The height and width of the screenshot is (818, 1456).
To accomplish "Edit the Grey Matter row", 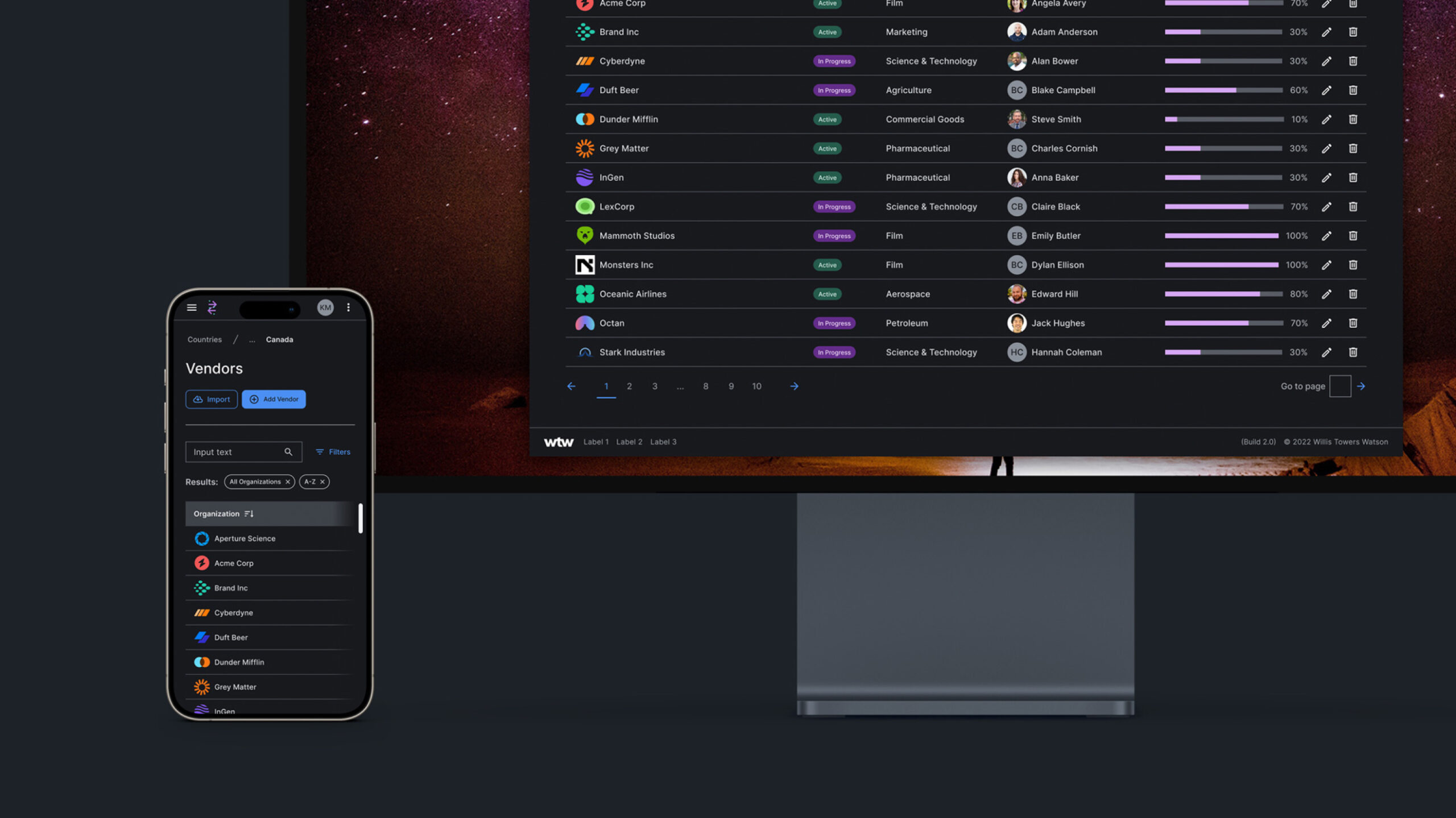I will tap(1326, 148).
